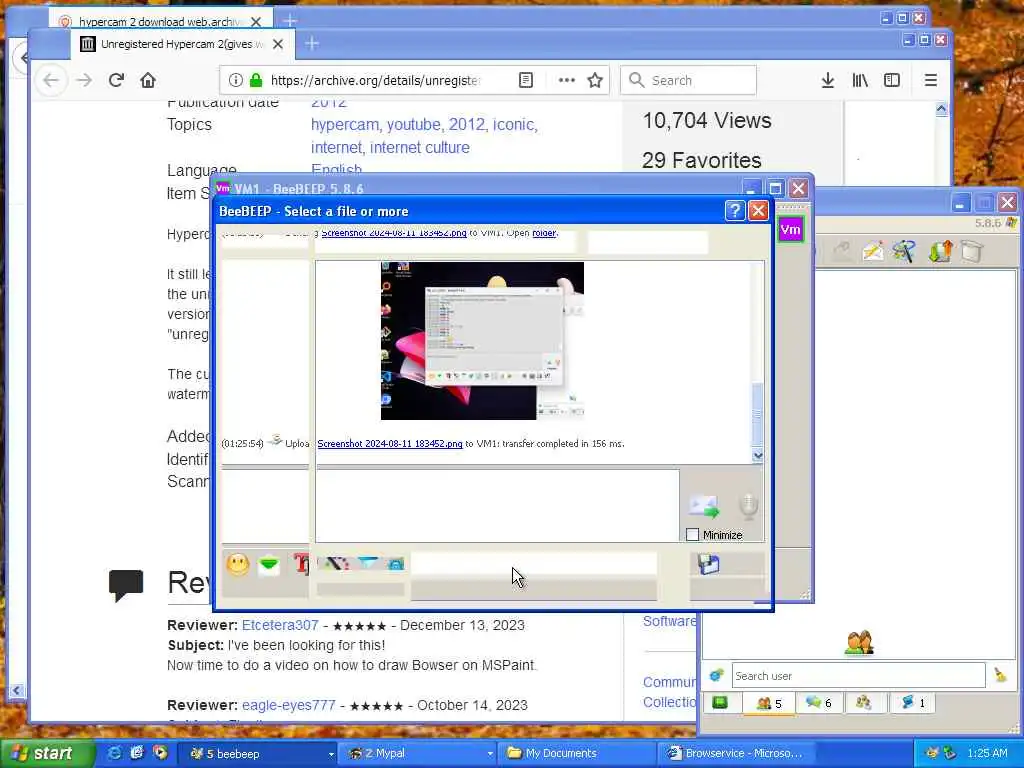This screenshot has height=768, width=1024.
Task: Select the chats tab showing 6
Action: (x=819, y=703)
